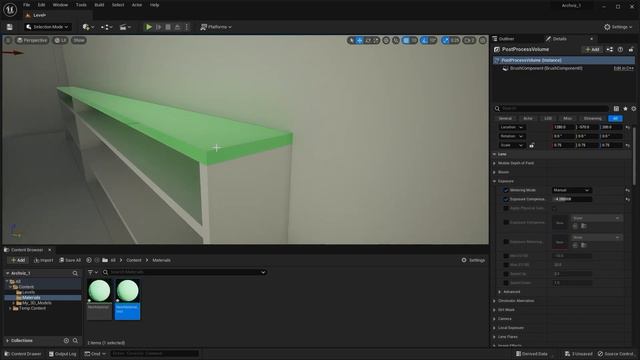Viewport: 640px width, 360px height.
Task: Open the viewport hamburger options menu
Action: pos(8,40)
